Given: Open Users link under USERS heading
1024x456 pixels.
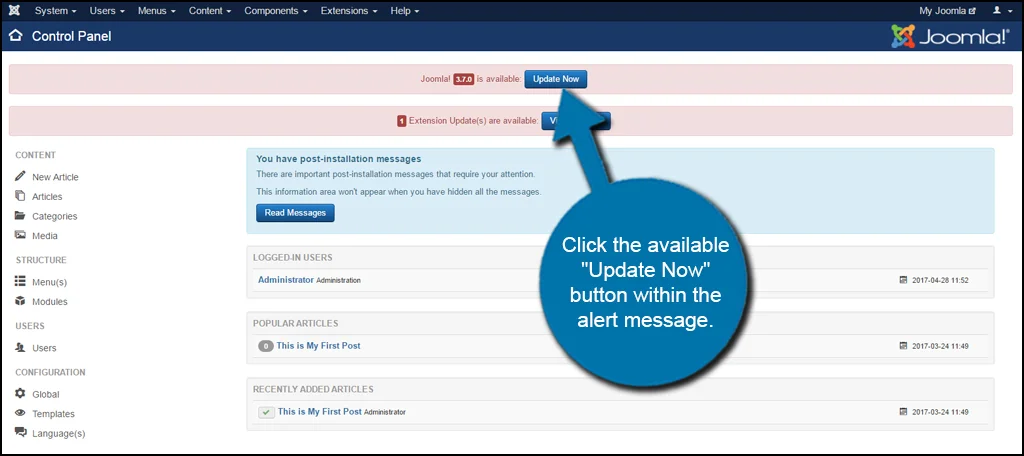Looking at the screenshot, I should [44, 348].
